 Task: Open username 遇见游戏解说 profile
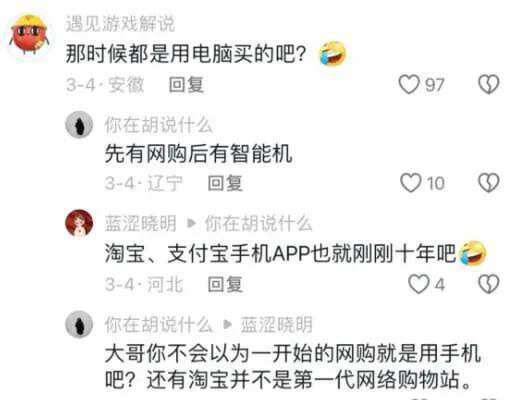point(120,24)
